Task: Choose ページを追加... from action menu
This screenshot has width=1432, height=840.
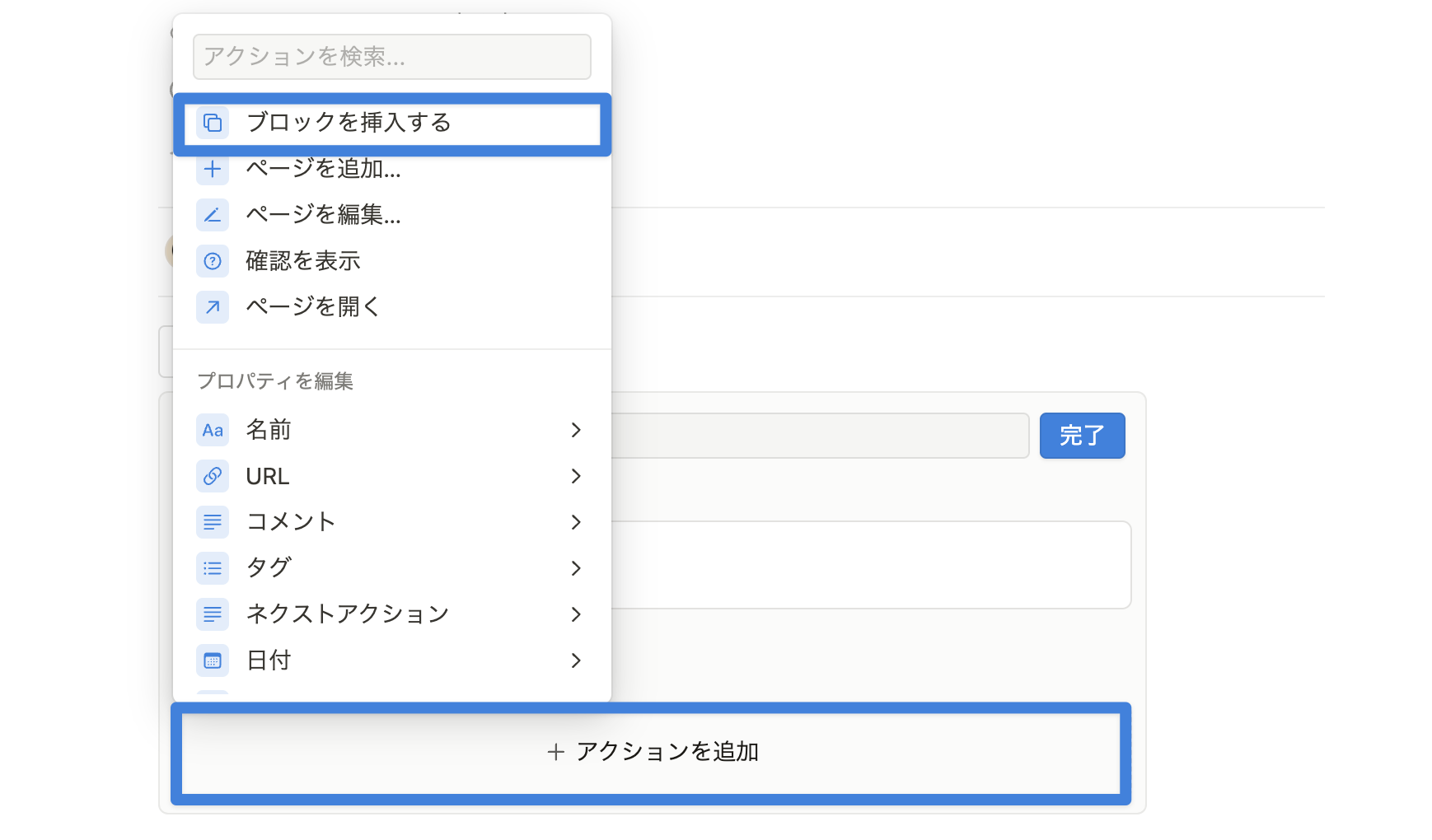Action: (392, 169)
